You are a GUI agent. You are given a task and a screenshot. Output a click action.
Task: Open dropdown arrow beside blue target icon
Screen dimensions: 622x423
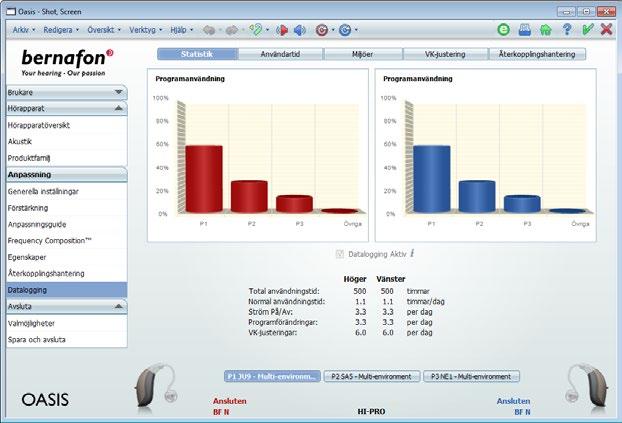pyautogui.click(x=356, y=30)
